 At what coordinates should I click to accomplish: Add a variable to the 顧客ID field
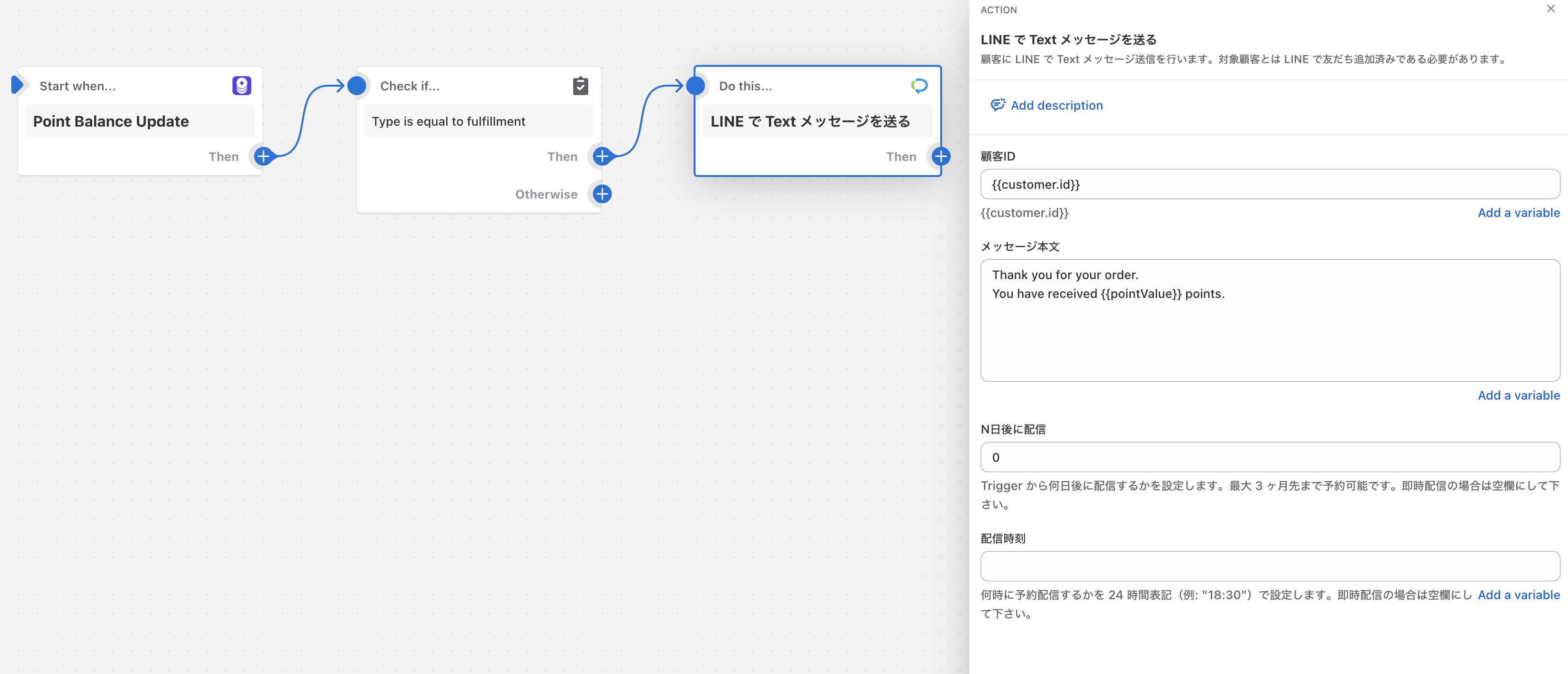point(1518,213)
